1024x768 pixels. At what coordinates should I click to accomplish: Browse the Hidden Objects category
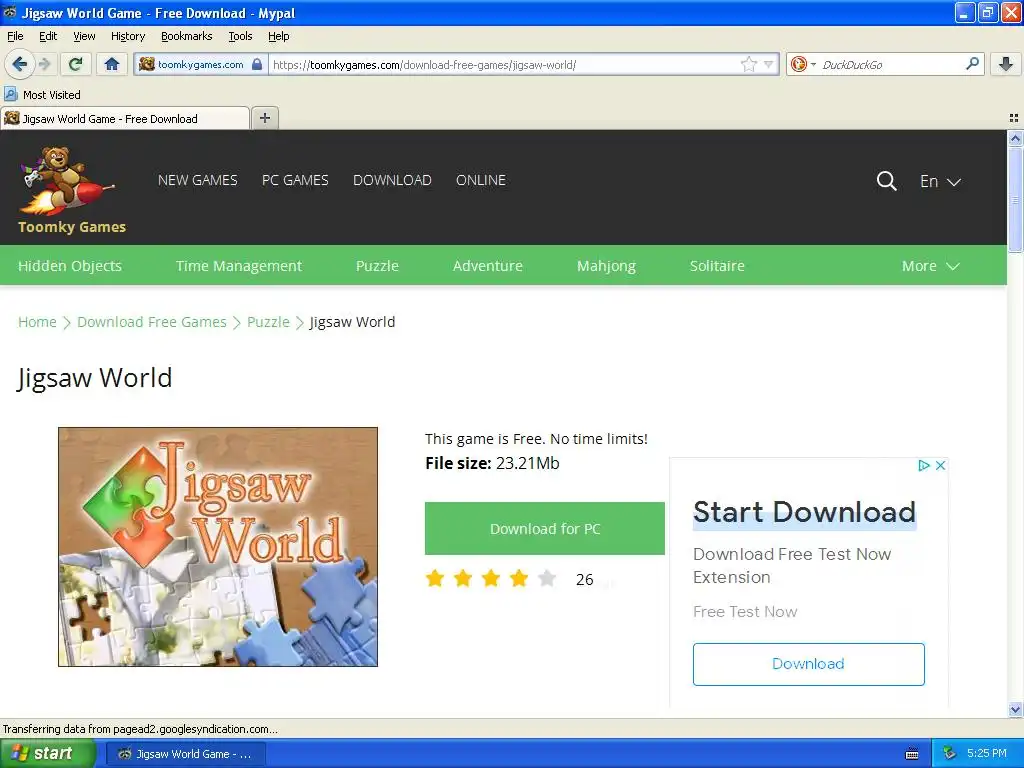(70, 266)
